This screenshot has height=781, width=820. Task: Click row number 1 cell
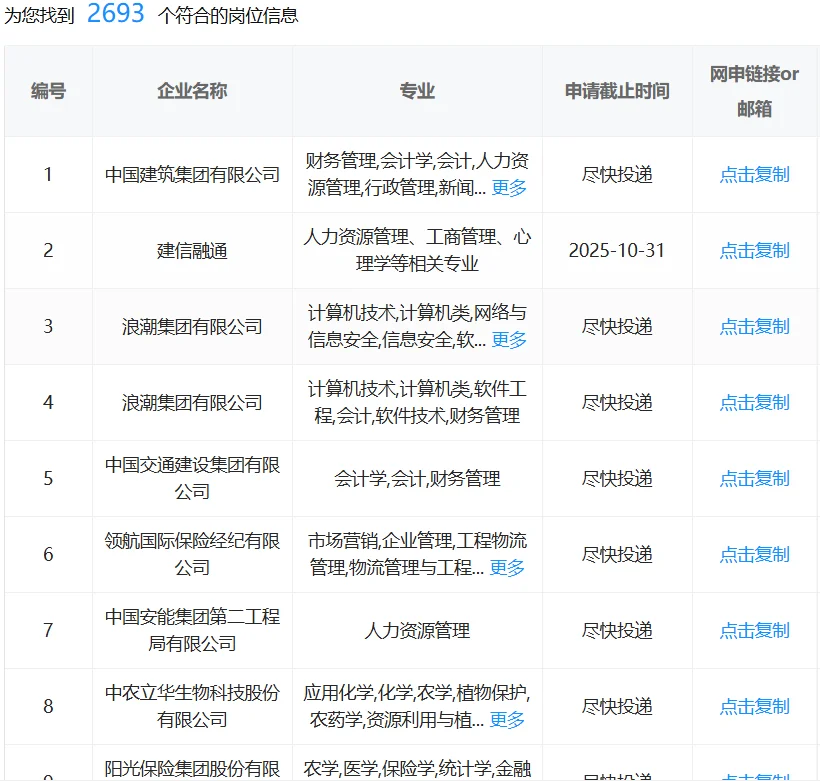48,175
